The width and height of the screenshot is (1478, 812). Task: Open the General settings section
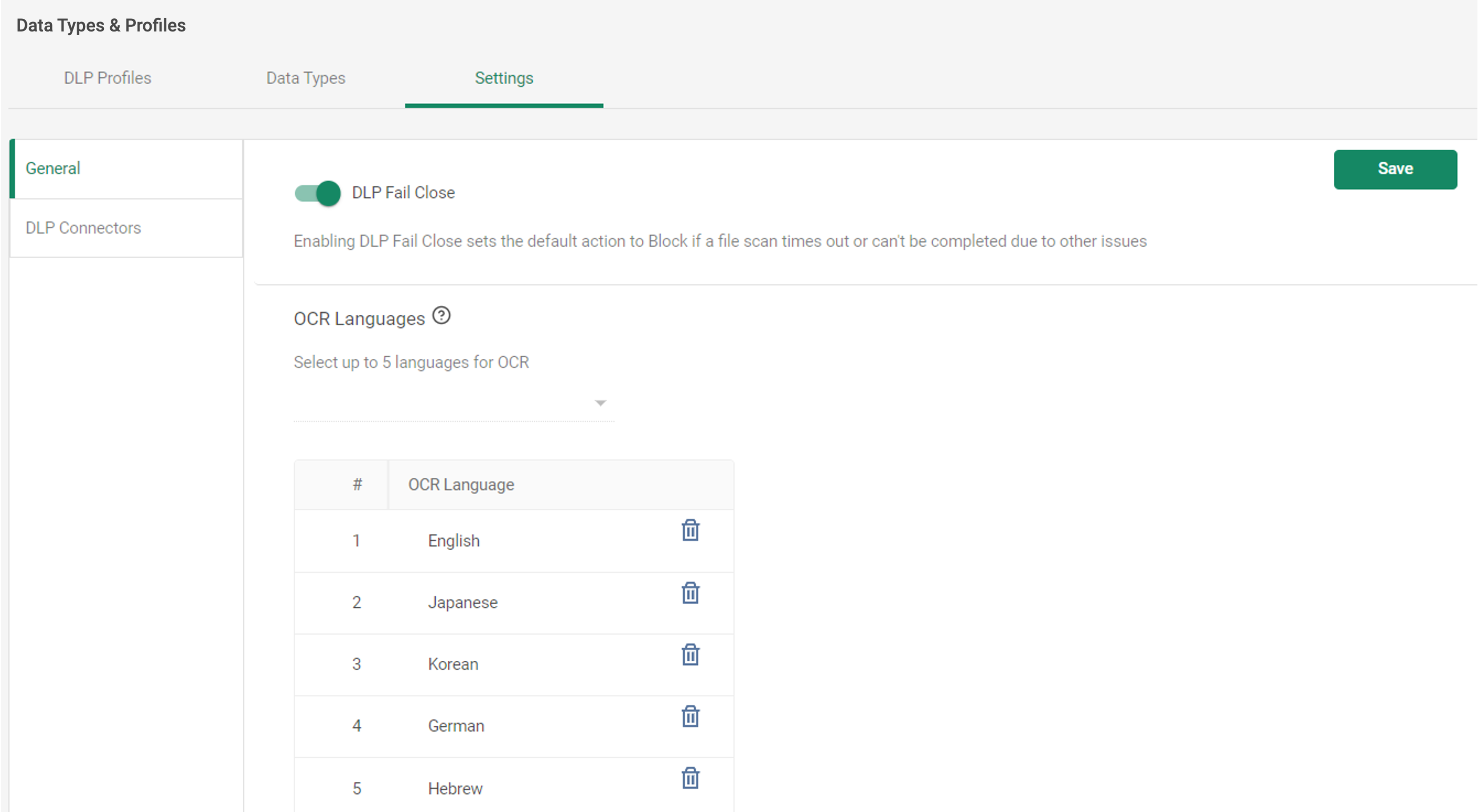click(53, 168)
